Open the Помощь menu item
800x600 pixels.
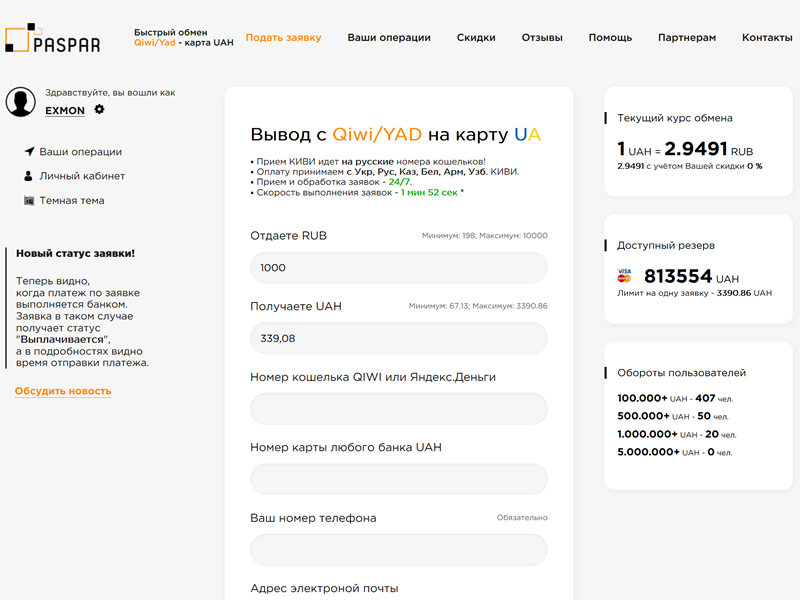tap(610, 37)
